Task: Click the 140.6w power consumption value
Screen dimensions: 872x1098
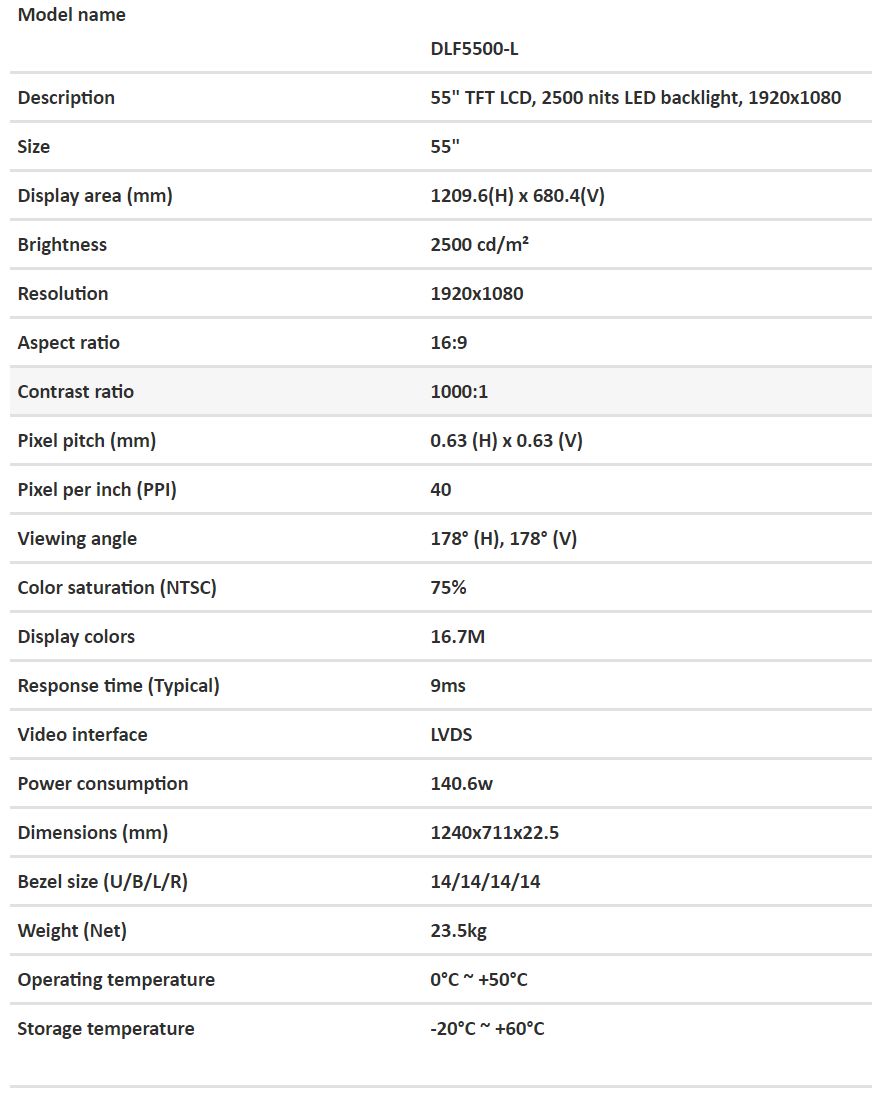Action: [x=461, y=783]
